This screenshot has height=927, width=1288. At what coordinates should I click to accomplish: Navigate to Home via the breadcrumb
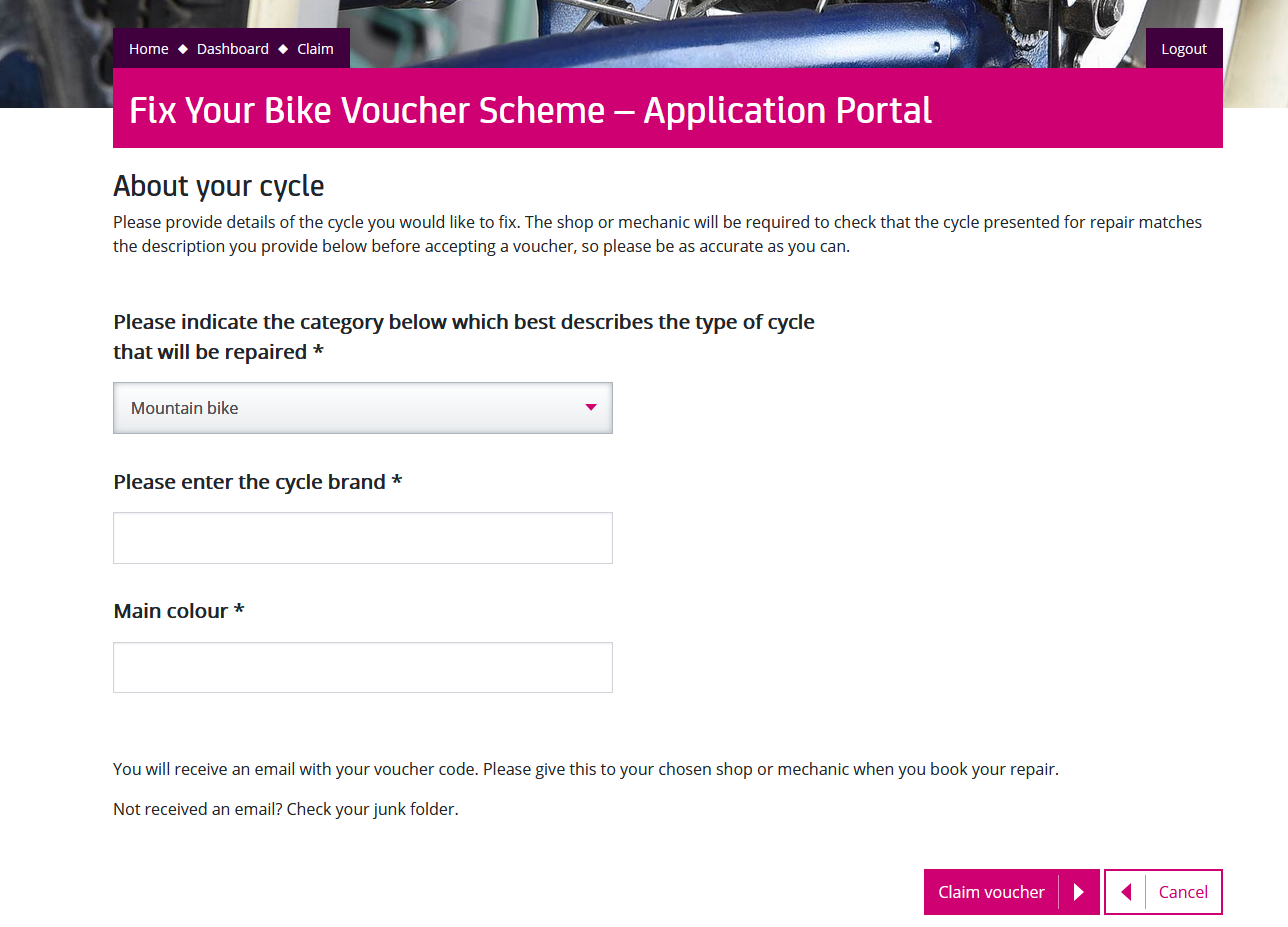coord(148,48)
